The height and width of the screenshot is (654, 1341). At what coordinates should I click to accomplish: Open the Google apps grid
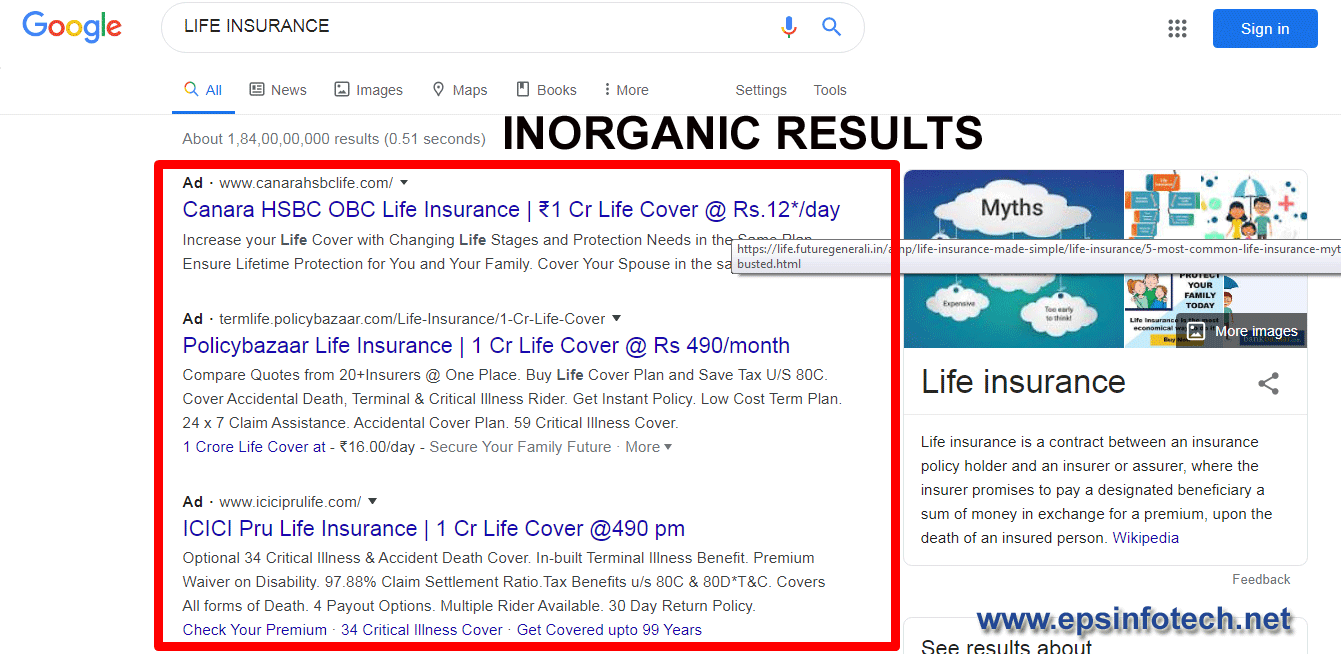[1177, 28]
